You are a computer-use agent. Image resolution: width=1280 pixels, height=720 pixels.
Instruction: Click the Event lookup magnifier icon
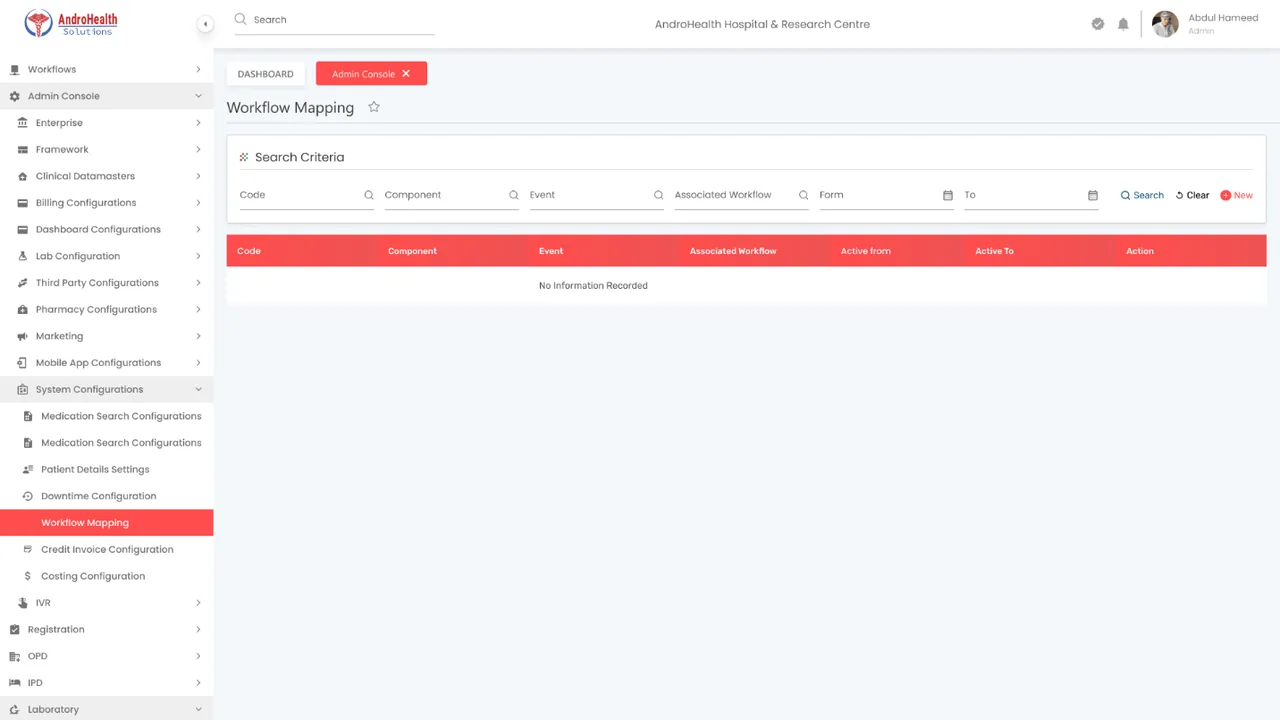(659, 195)
